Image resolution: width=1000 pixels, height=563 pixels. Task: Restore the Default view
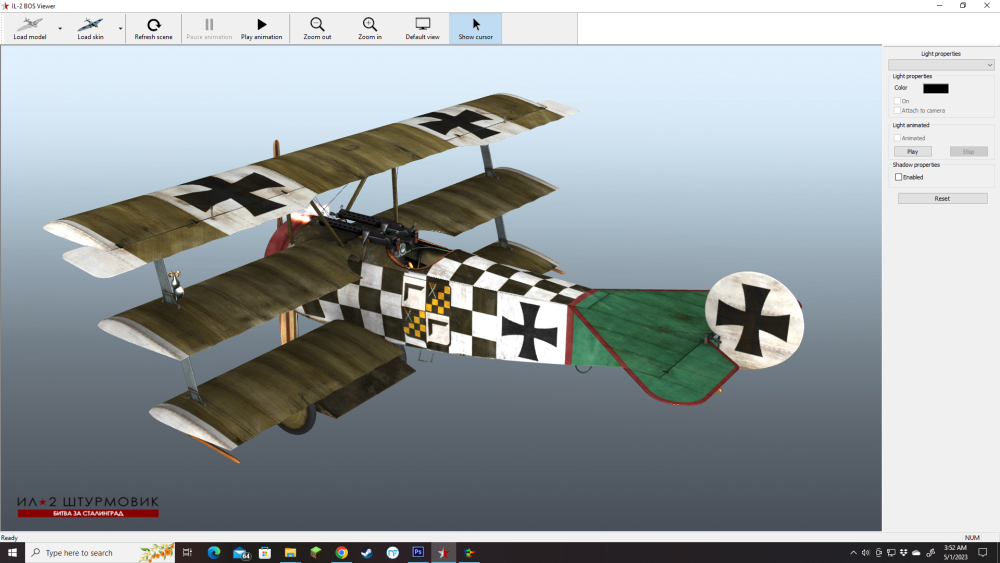click(422, 24)
